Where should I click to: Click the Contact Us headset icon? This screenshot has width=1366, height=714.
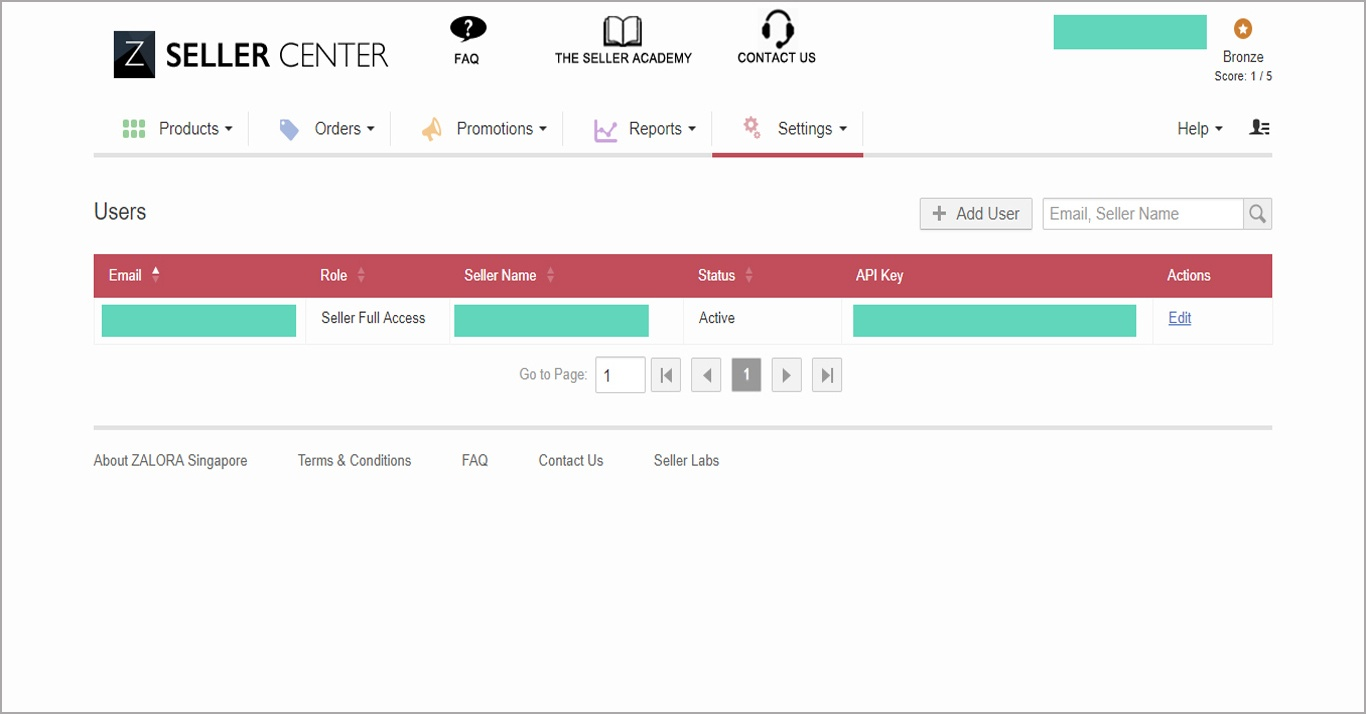777,28
